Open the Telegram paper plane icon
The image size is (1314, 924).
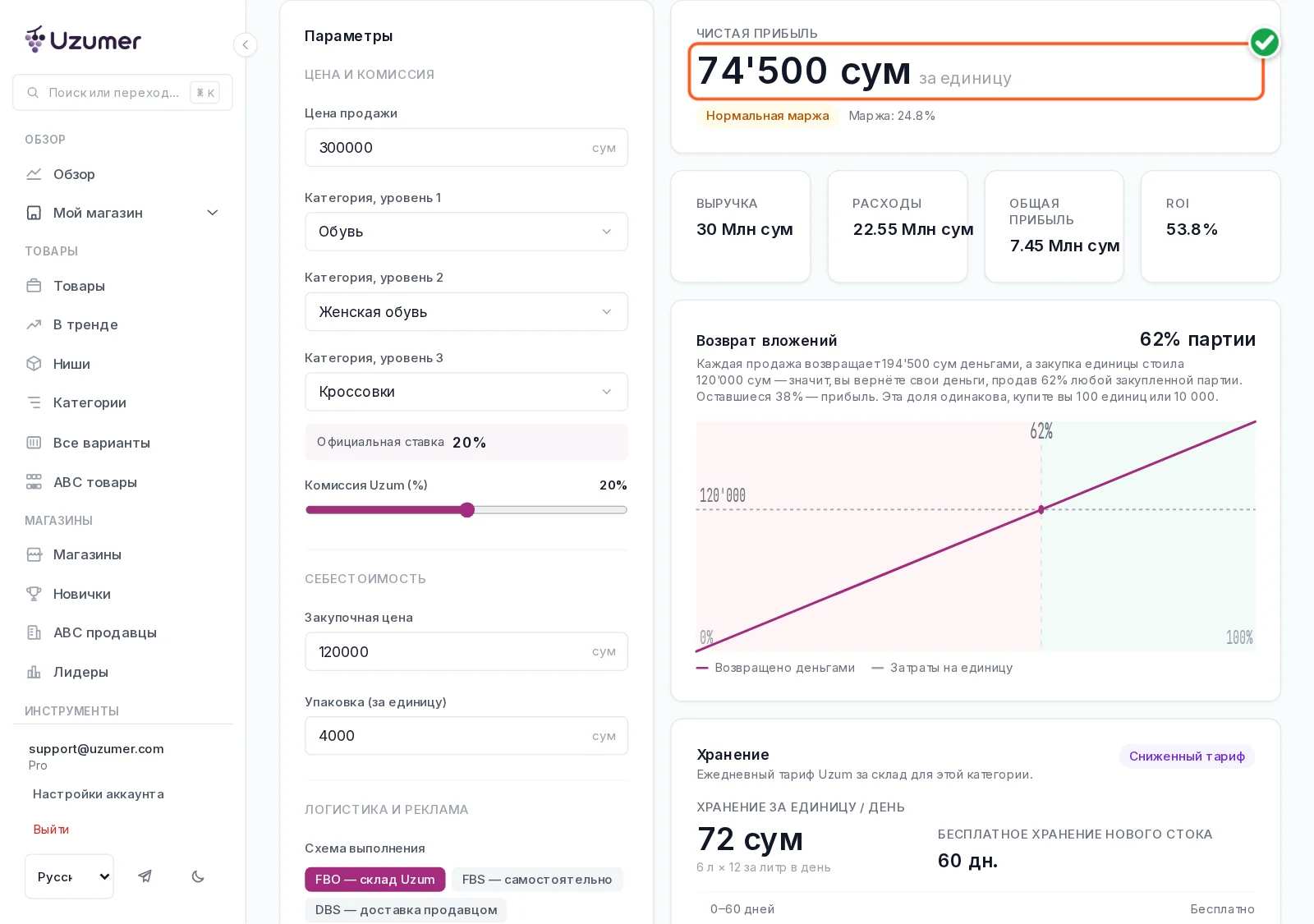tap(145, 876)
